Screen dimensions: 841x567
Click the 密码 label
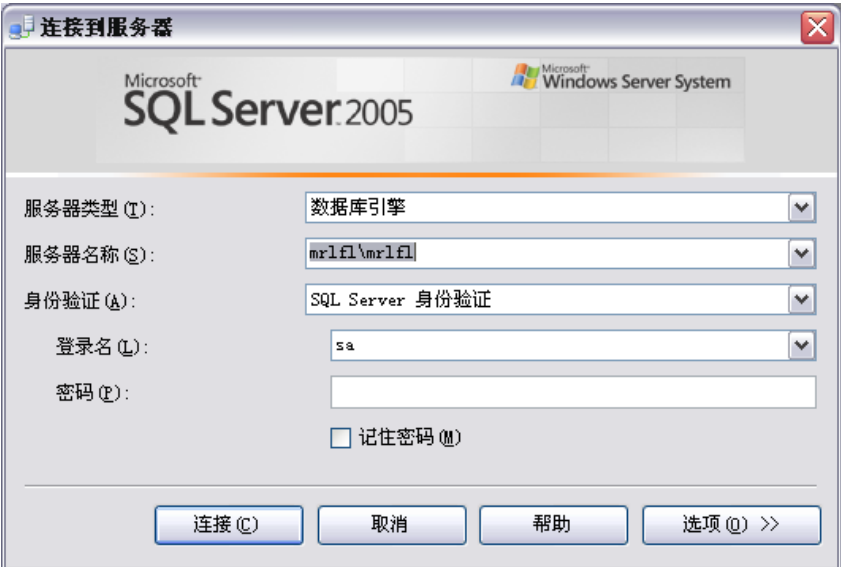click(x=92, y=393)
